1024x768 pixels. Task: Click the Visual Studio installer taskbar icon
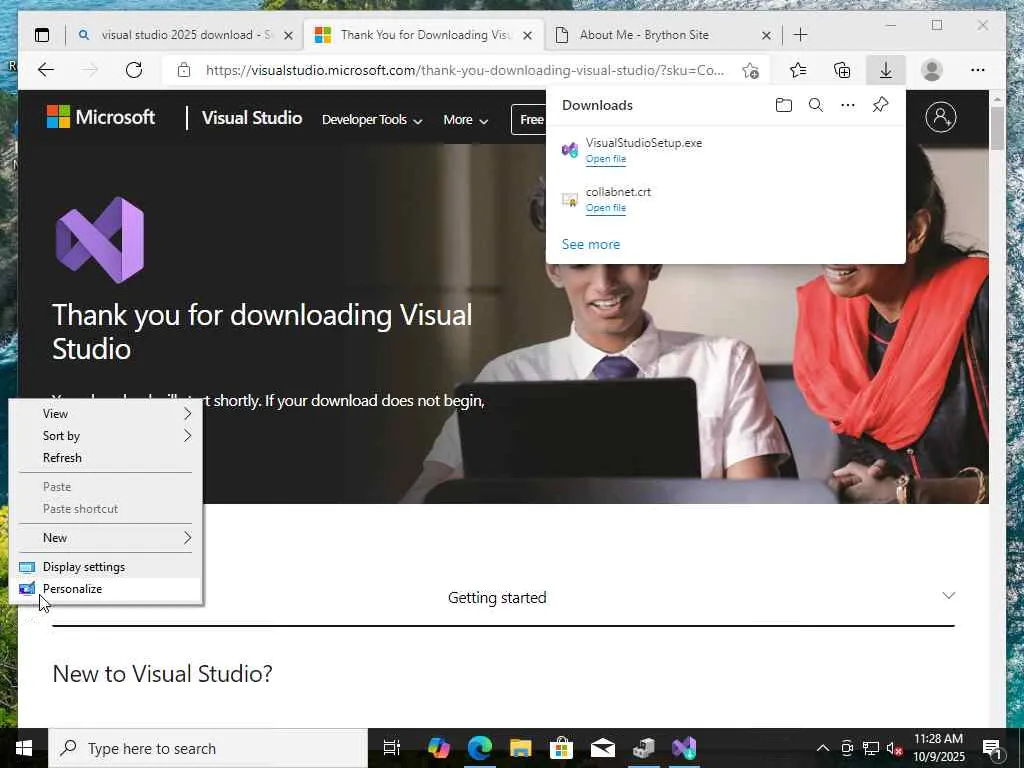coord(684,748)
